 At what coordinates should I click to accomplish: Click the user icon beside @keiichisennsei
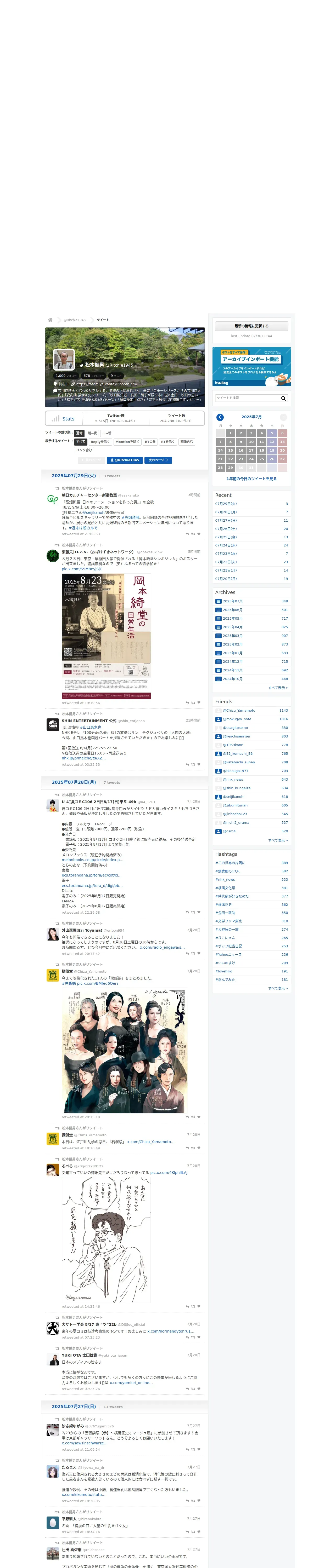218,736
